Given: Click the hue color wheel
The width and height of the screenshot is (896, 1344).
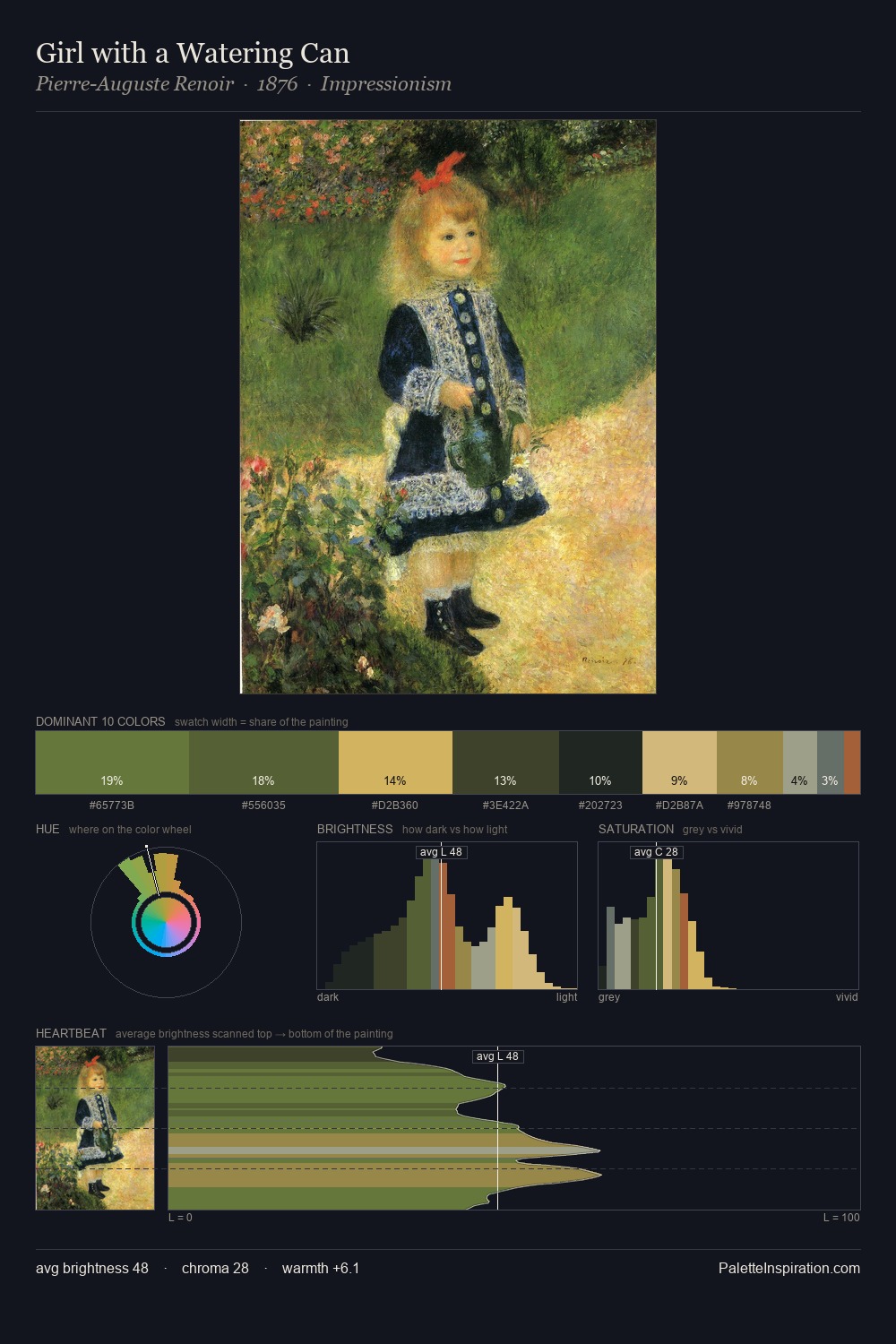Looking at the screenshot, I should 166,922.
